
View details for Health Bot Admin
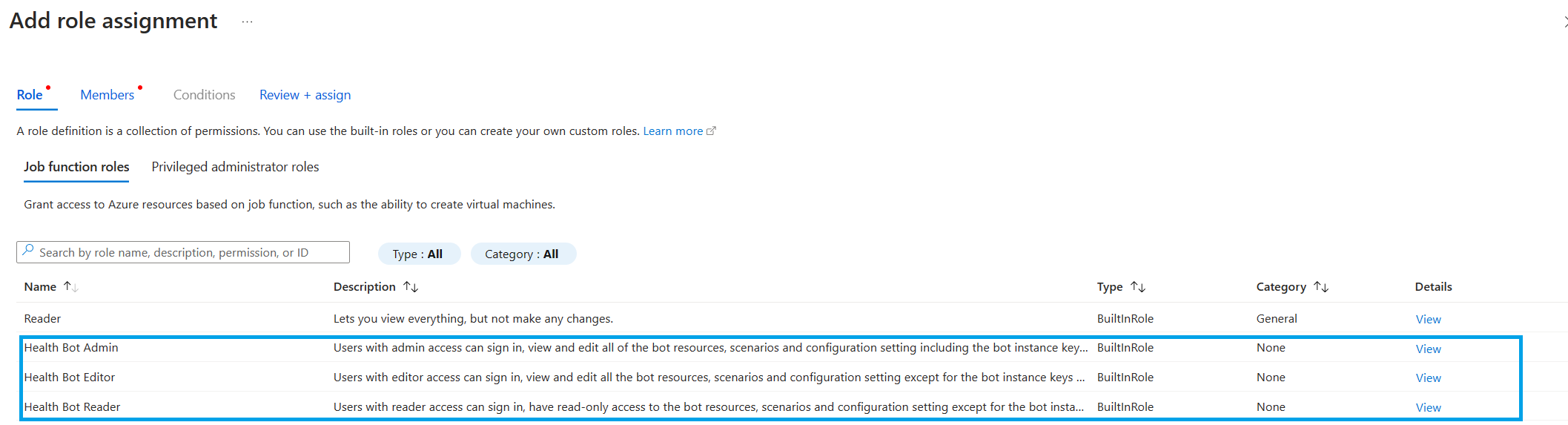[1428, 349]
